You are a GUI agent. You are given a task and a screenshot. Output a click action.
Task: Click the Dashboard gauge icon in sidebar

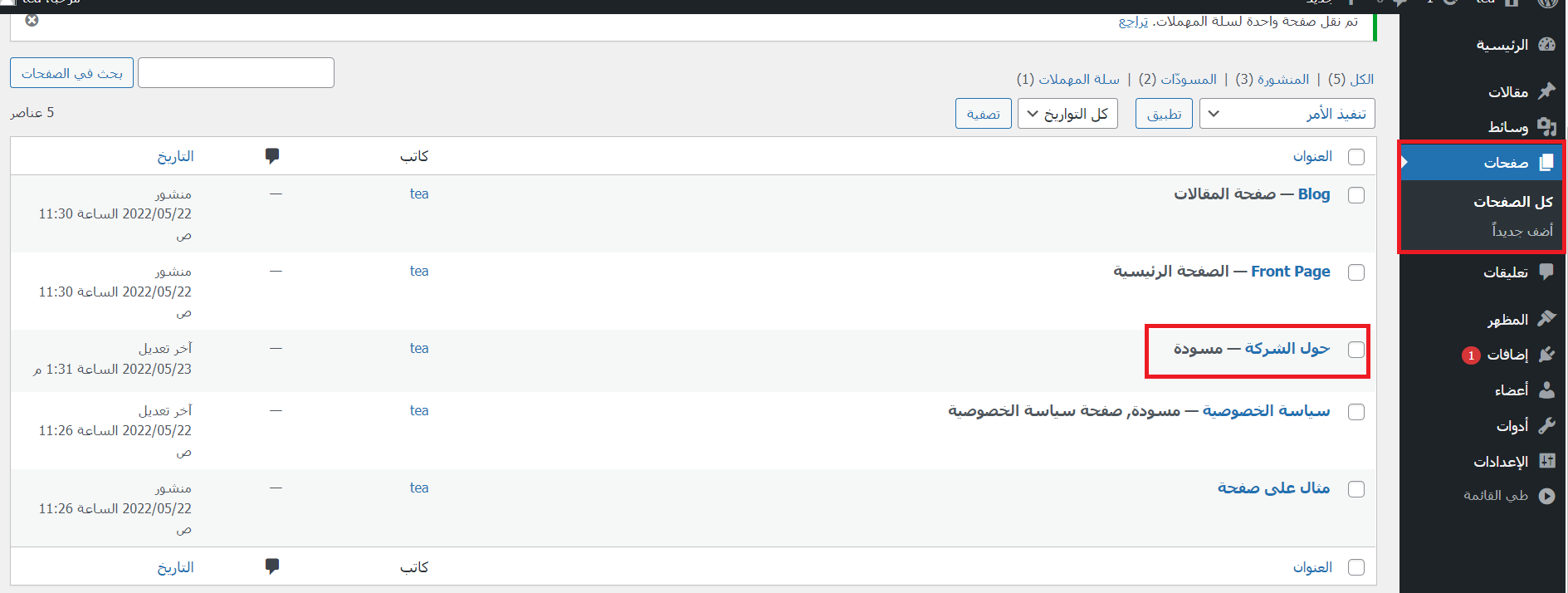coord(1546,45)
